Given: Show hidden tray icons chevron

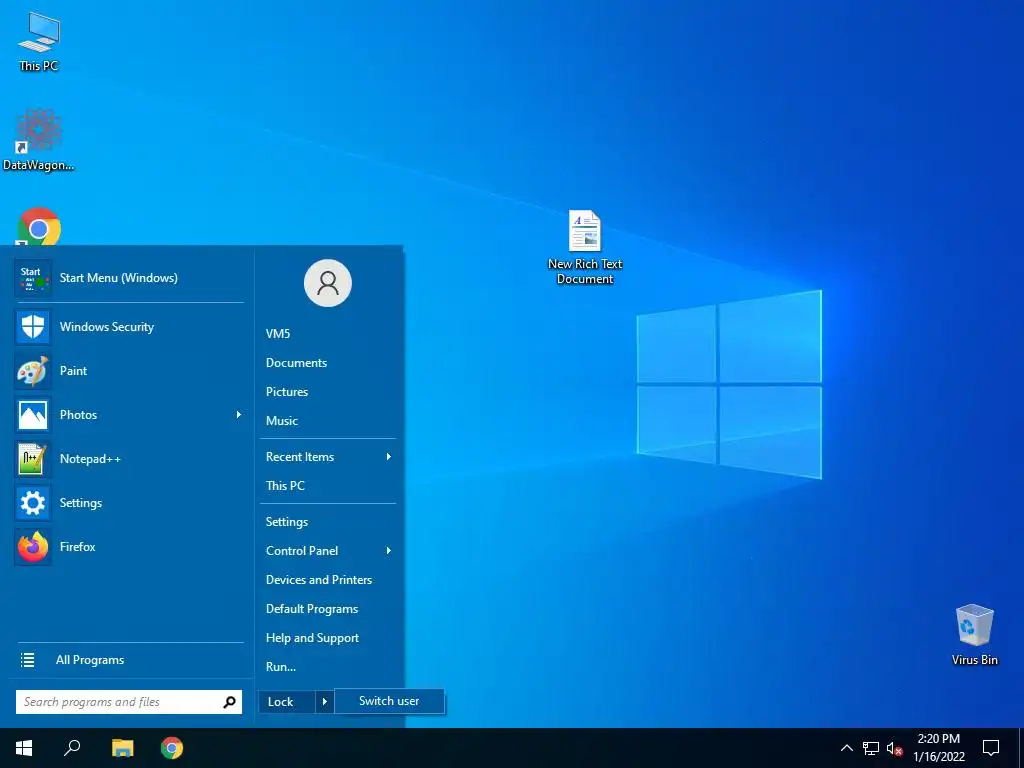Looking at the screenshot, I should (x=846, y=748).
